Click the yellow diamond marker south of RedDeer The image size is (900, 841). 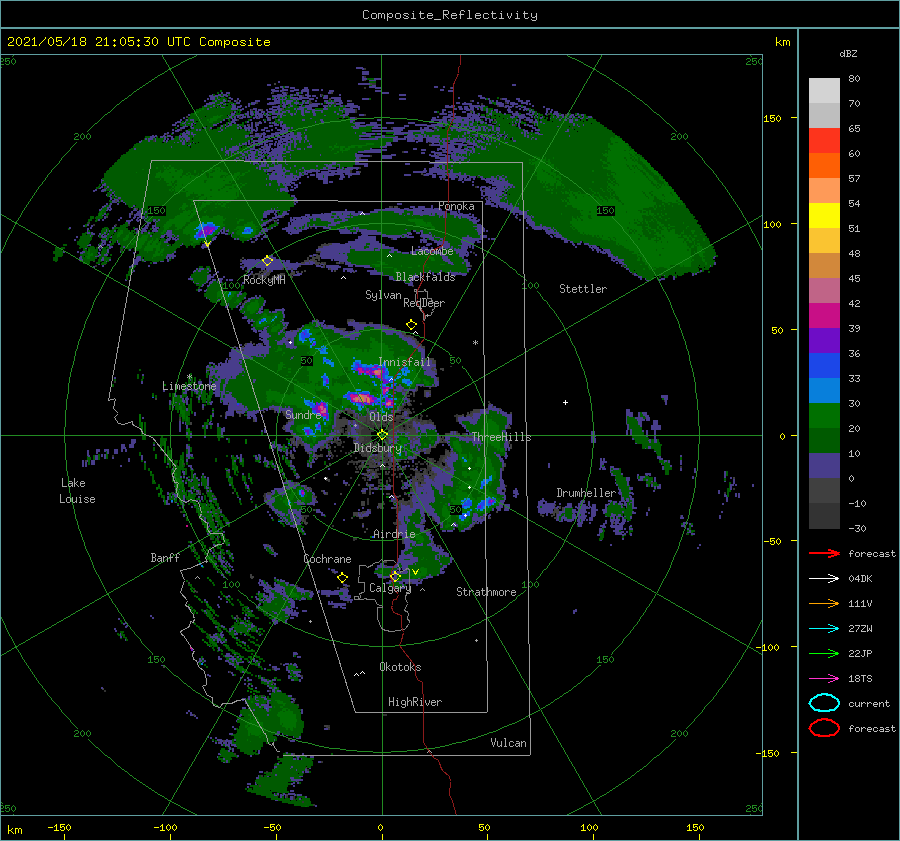click(x=411, y=325)
